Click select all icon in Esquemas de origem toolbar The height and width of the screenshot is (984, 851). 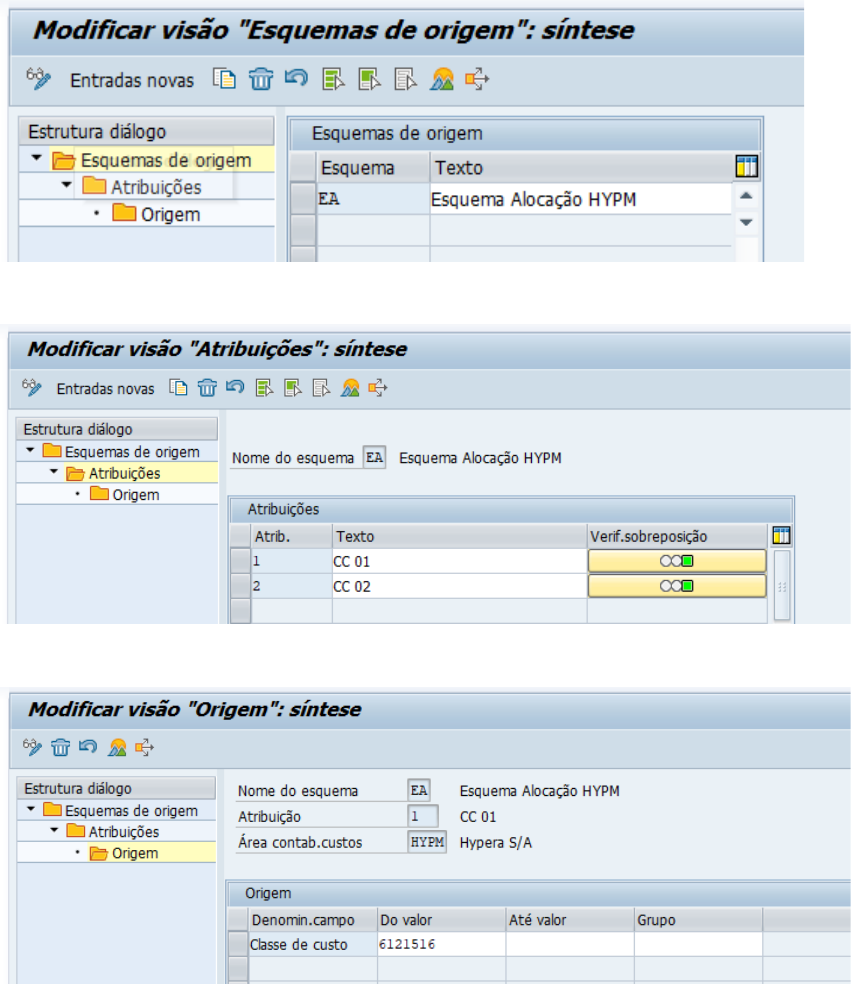point(333,80)
